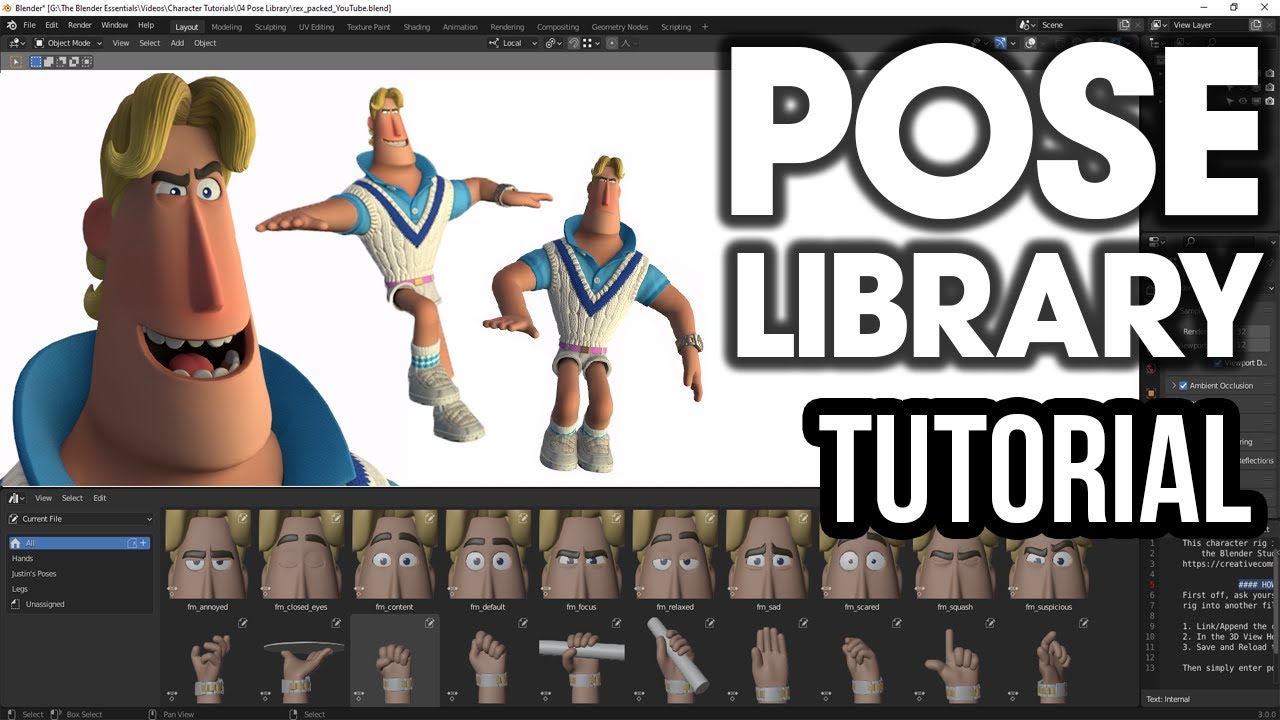The height and width of the screenshot is (720, 1280).
Task: Select the fm_focus pose thumbnail
Action: pos(582,555)
